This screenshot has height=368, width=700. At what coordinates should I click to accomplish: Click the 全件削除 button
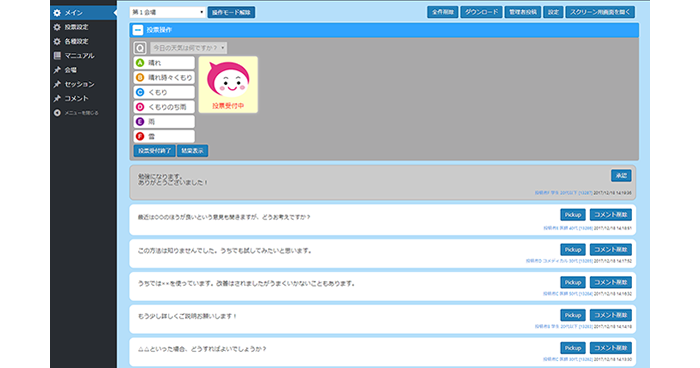[442, 12]
